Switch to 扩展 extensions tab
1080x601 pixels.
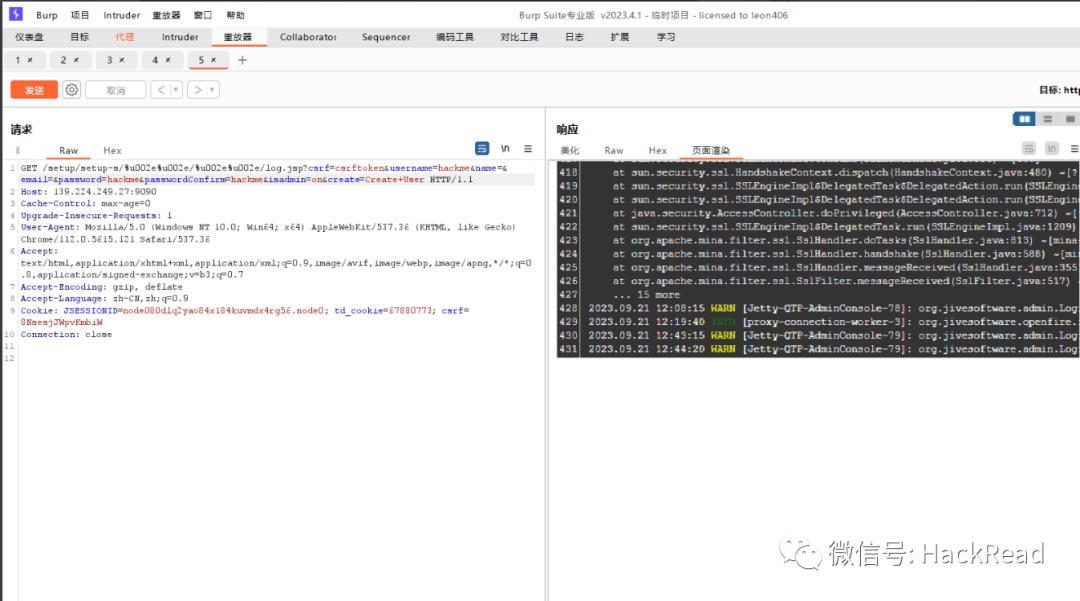coord(620,37)
